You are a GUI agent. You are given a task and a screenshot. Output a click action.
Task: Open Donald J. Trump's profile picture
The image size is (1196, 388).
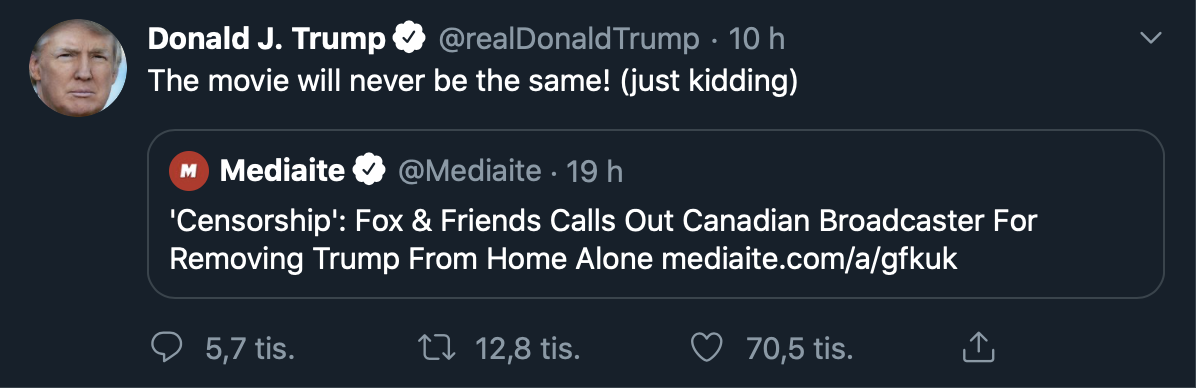click(77, 67)
